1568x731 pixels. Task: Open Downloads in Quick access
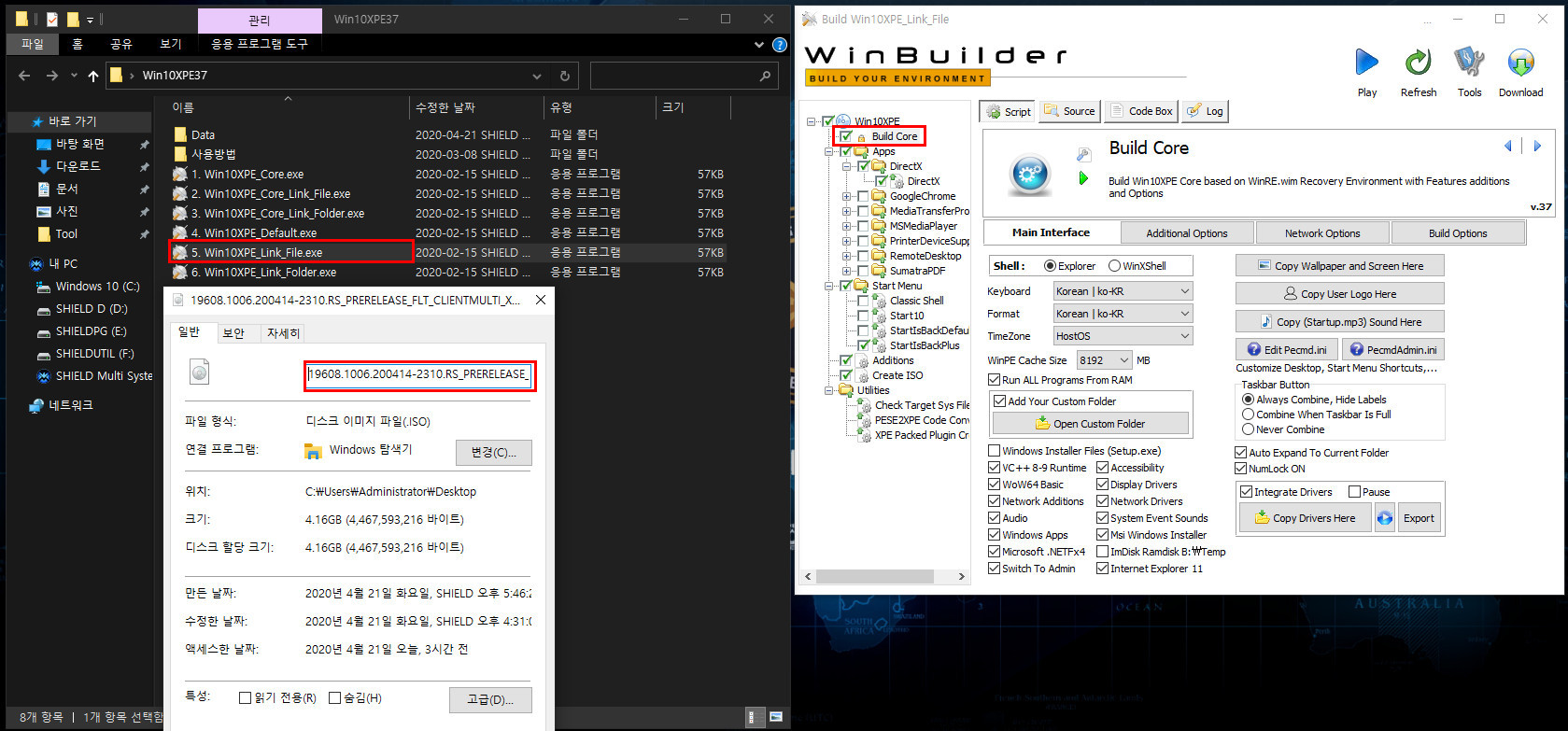78,166
